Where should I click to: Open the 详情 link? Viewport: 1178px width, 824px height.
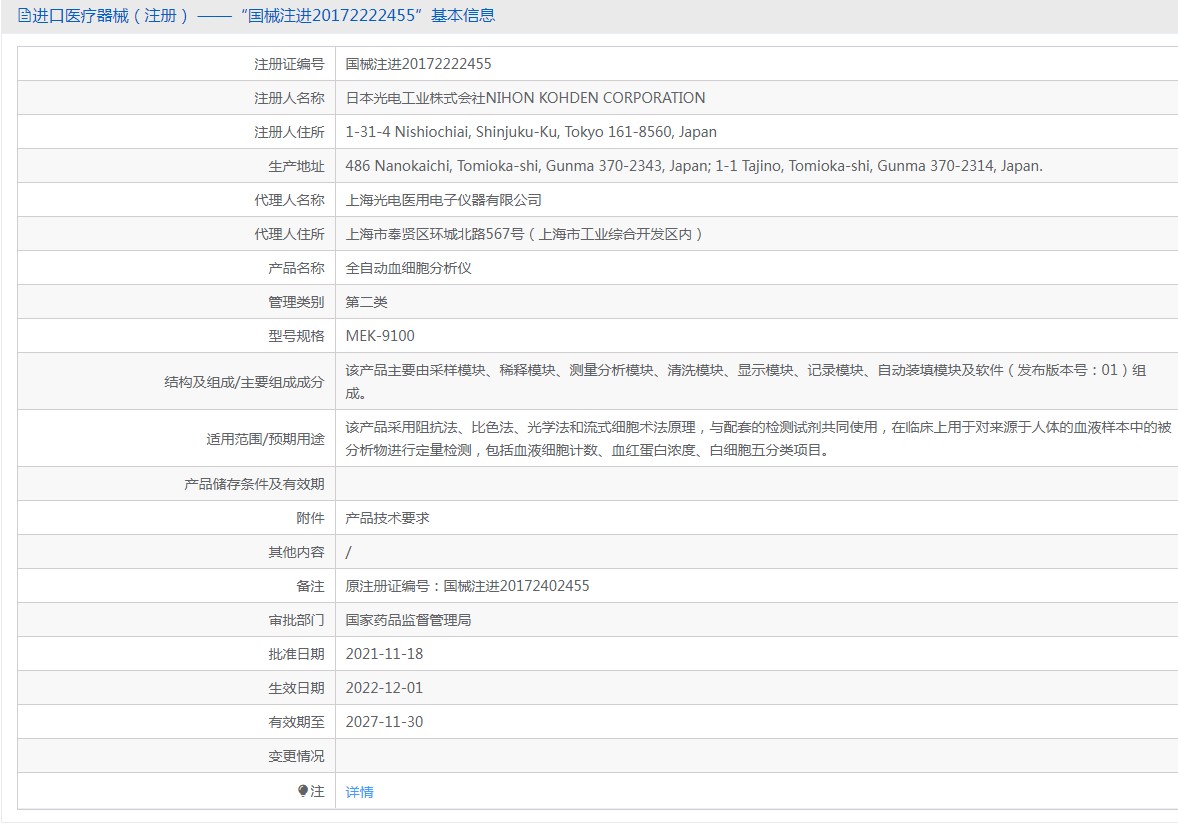[x=359, y=792]
